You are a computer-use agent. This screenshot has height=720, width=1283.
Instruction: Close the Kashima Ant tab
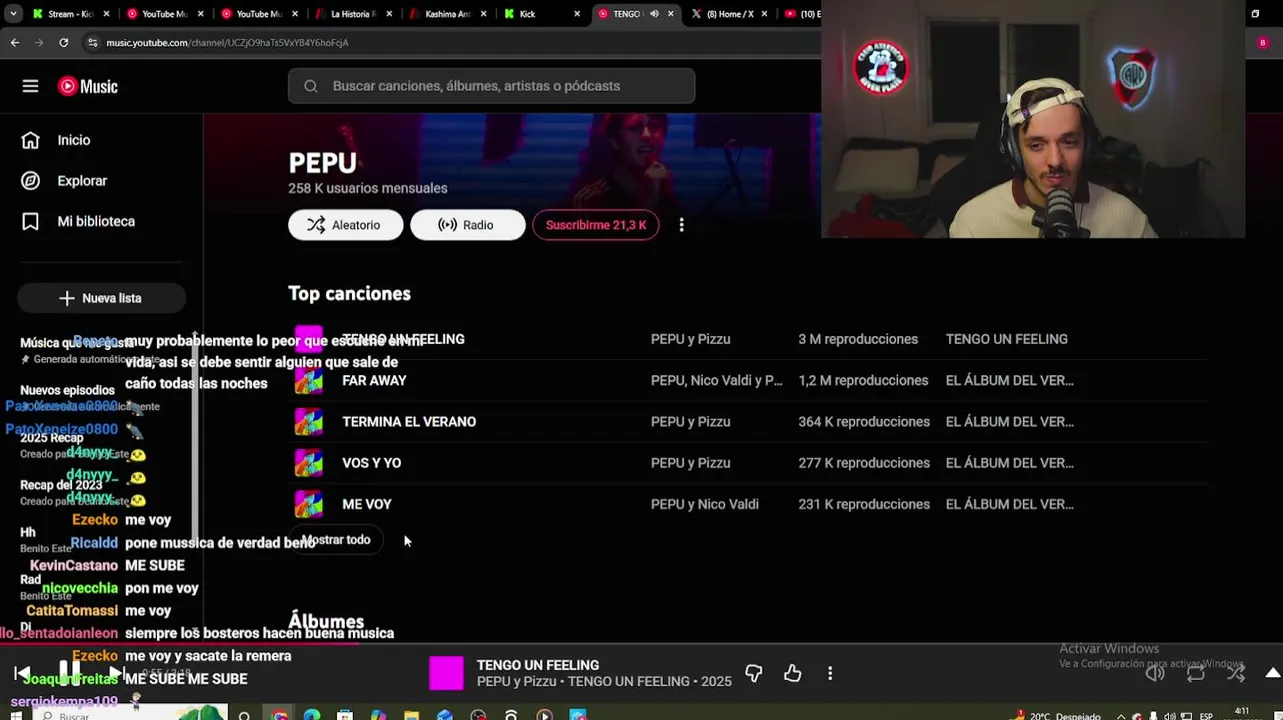482,14
